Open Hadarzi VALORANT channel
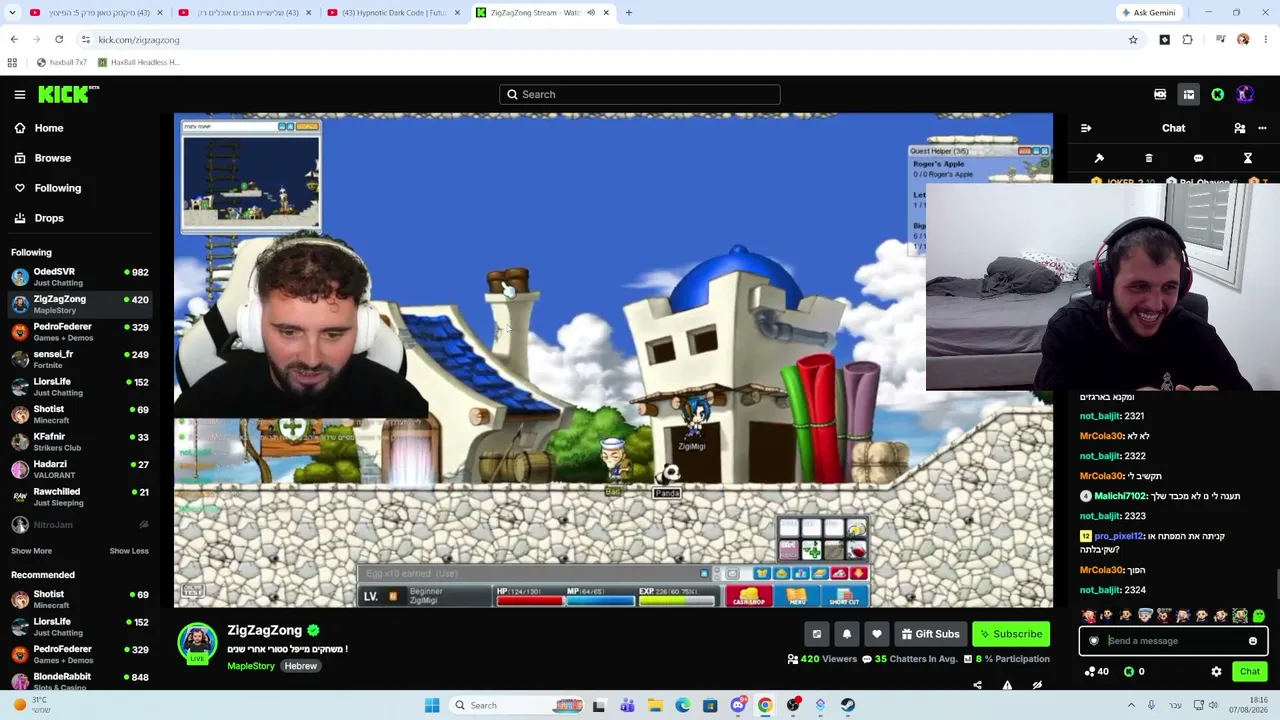This screenshot has height=720, width=1280. pos(80,469)
